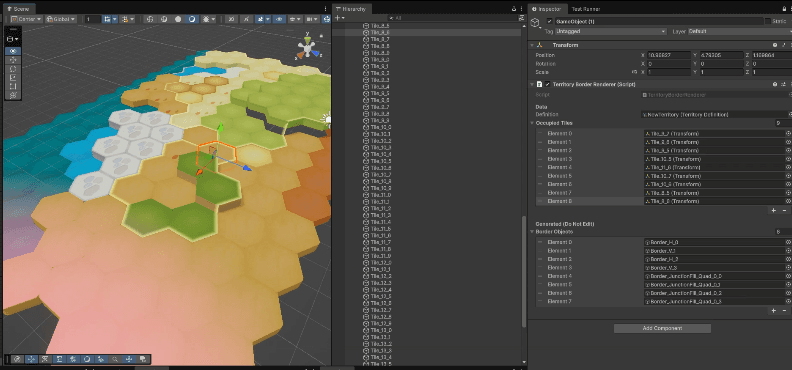The image size is (792, 370).
Task: Click the plus icon under Occupied Tiles list
Action: tap(773, 210)
